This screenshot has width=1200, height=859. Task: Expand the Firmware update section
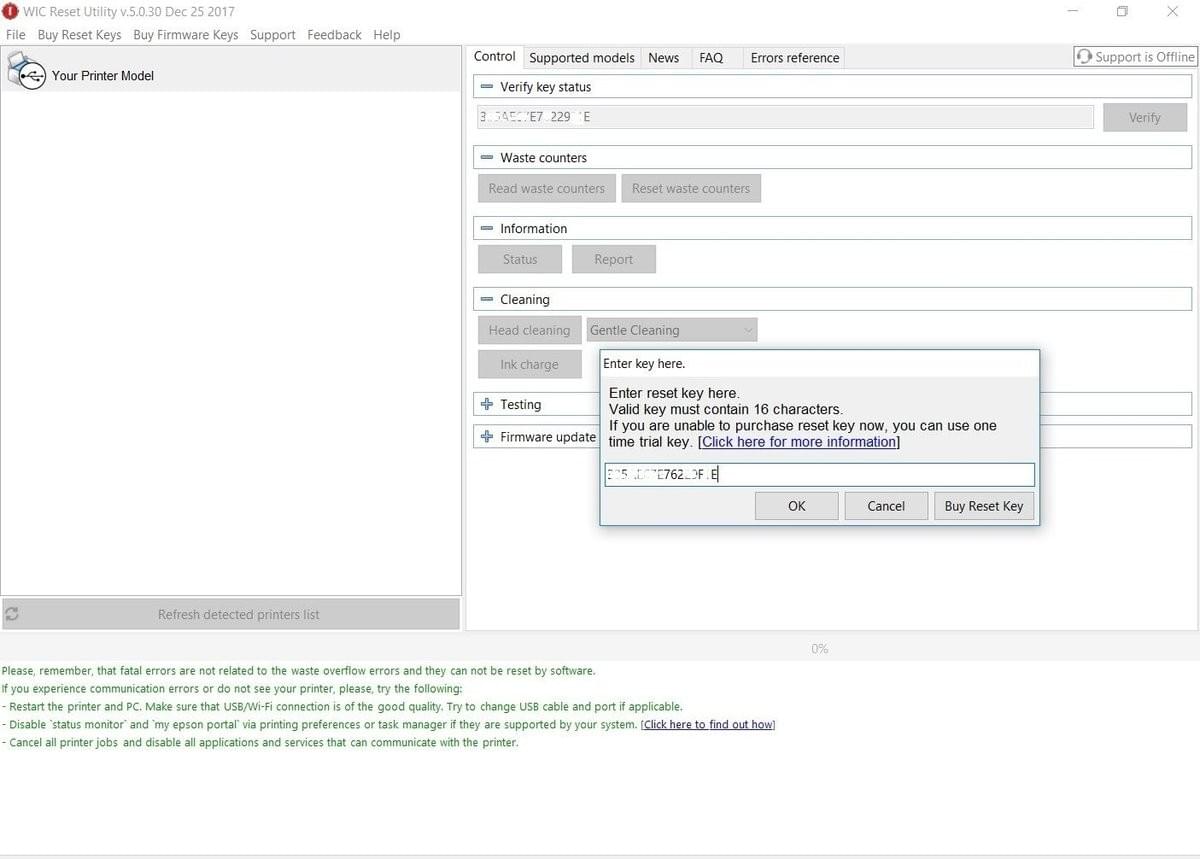tap(487, 437)
